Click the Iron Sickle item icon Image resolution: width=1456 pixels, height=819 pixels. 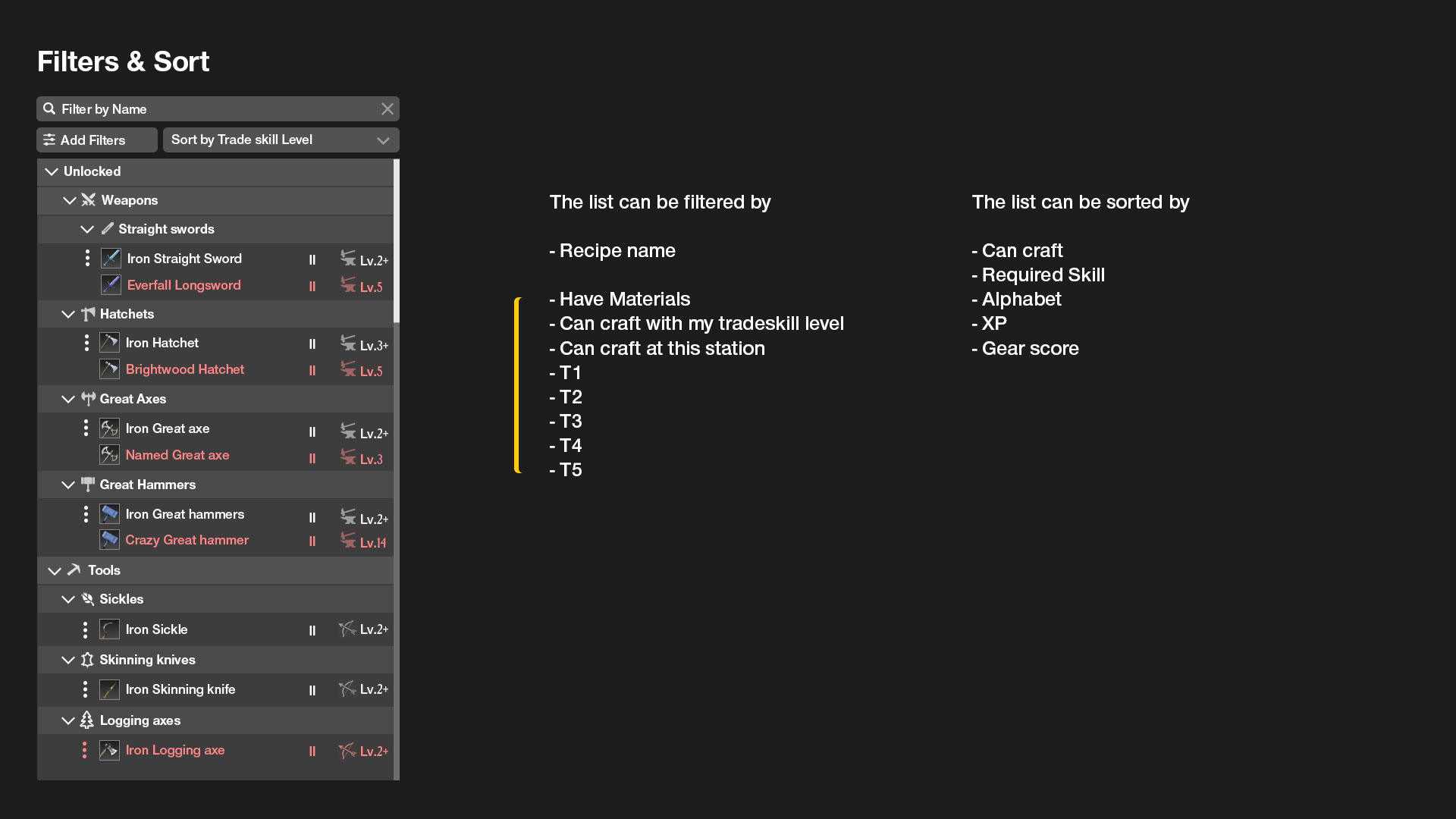[109, 629]
